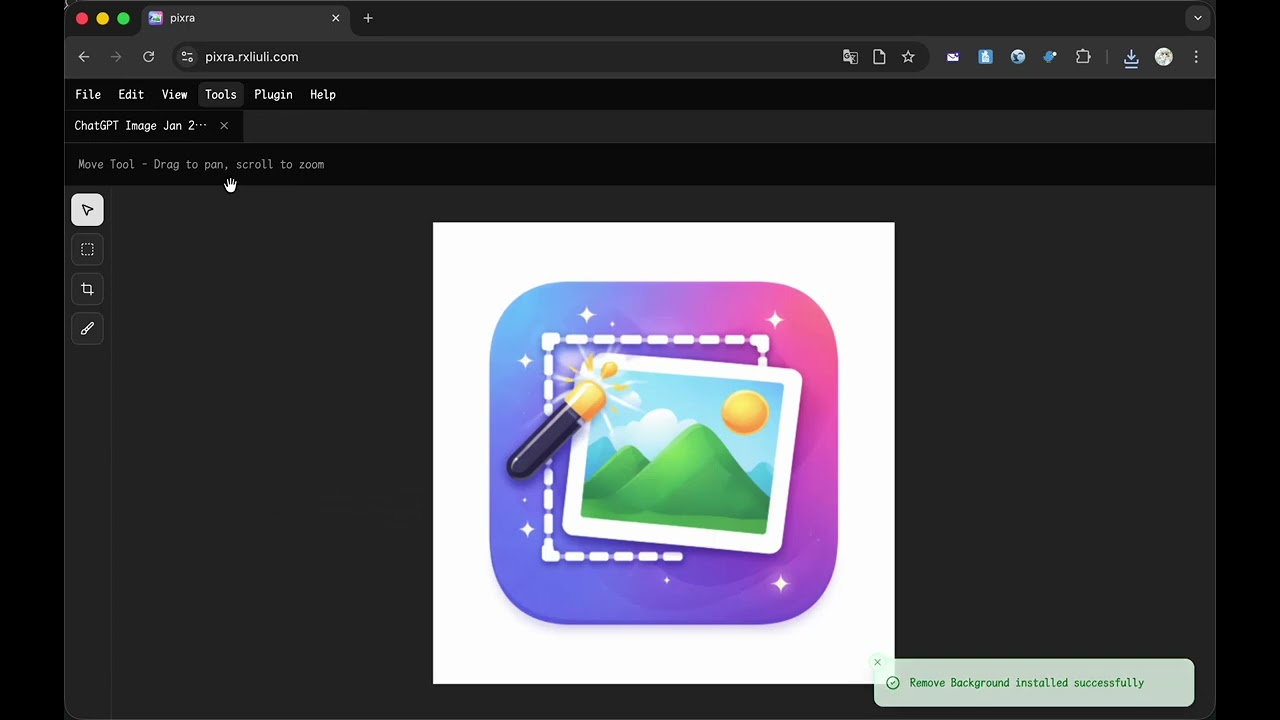
Task: Close the ChatGPT Image document tab
Action: point(224,126)
